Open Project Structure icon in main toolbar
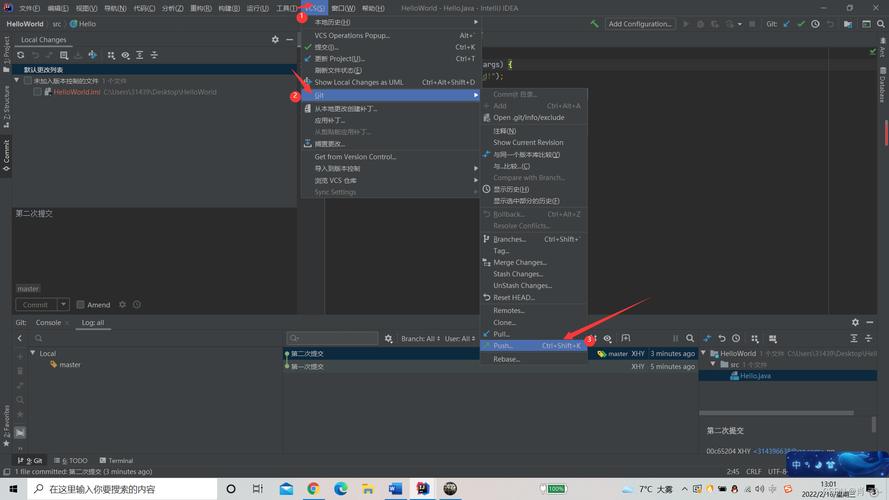This screenshot has height=500, width=889. pos(848,24)
